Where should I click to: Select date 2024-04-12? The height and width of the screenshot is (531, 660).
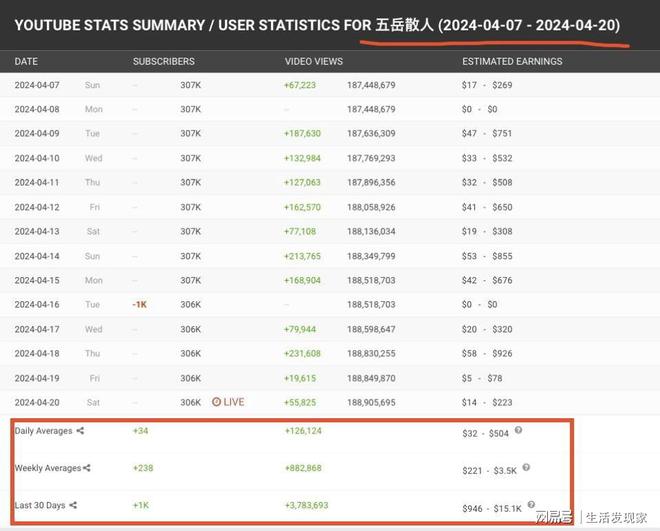pyautogui.click(x=37, y=207)
